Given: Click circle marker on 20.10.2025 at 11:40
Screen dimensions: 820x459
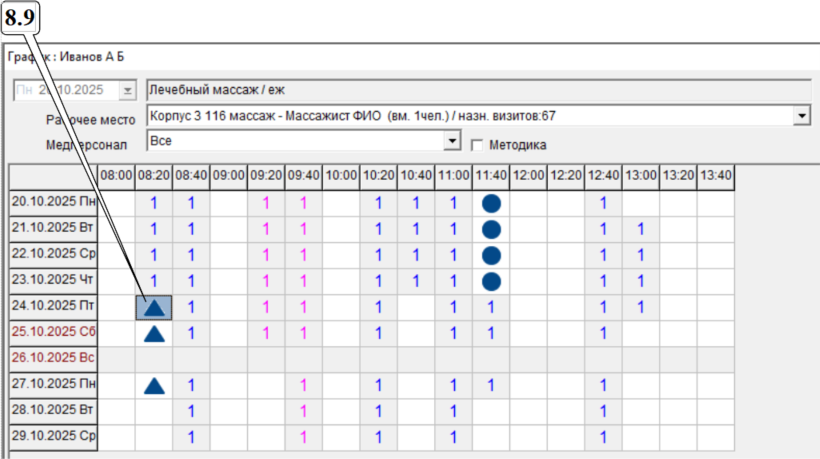Looking at the screenshot, I should [x=491, y=203].
